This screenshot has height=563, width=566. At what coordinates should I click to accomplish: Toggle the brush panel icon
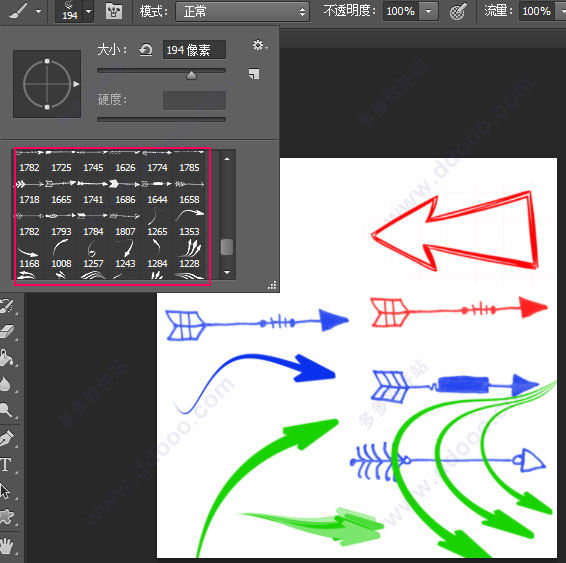(x=114, y=12)
